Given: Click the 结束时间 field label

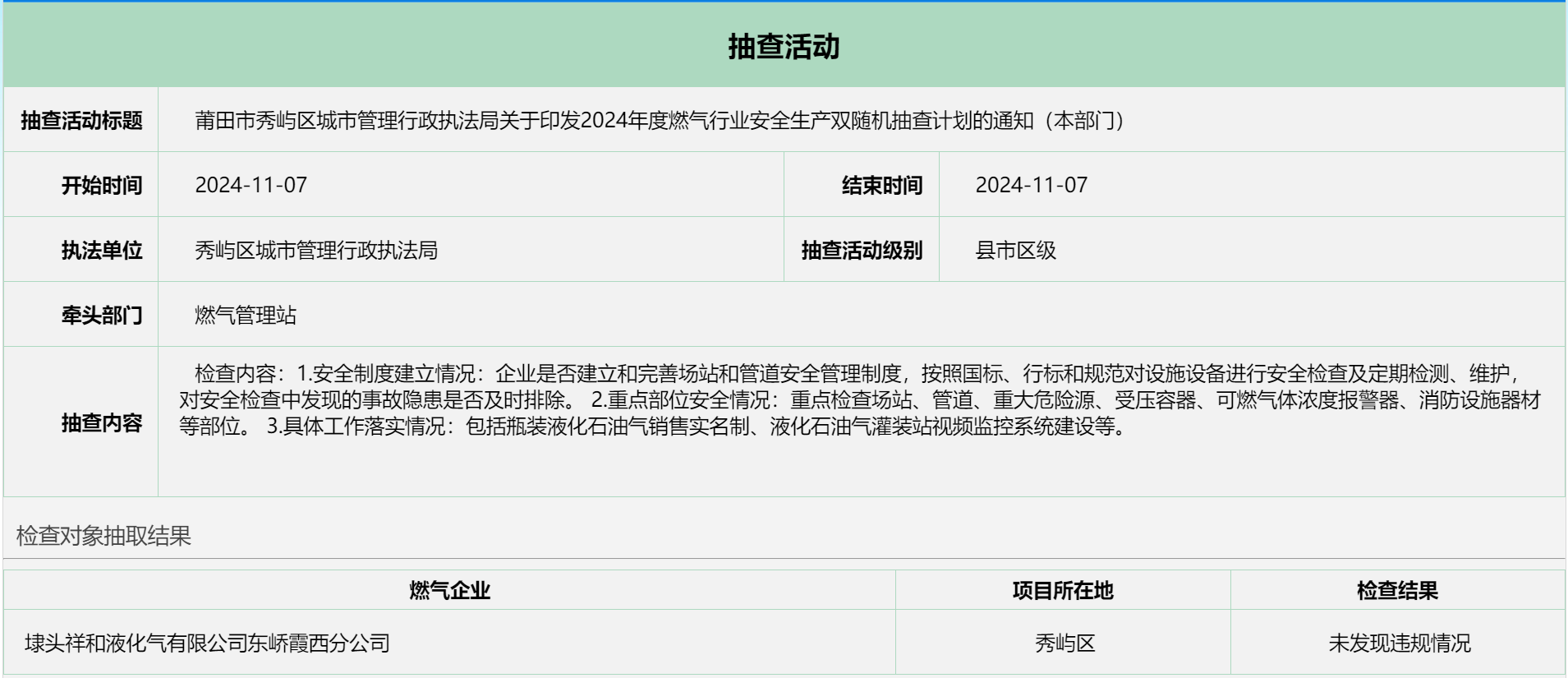Looking at the screenshot, I should point(881,186).
